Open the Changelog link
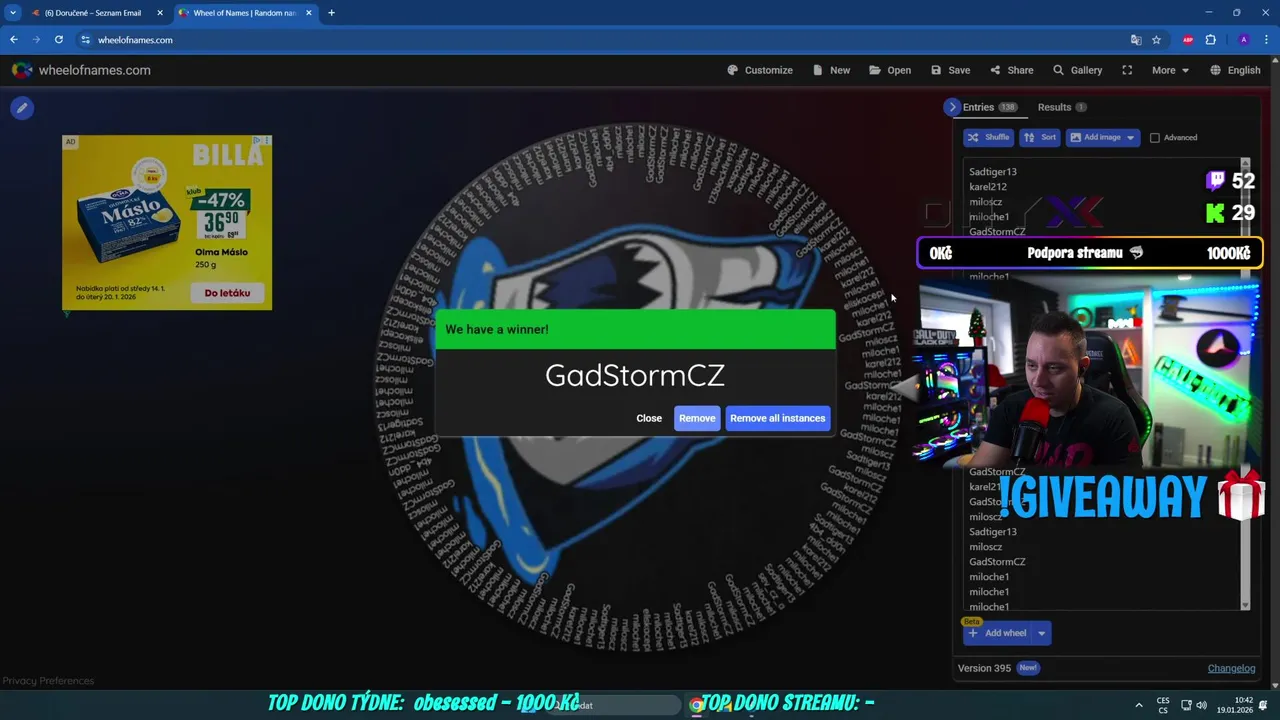Image resolution: width=1280 pixels, height=720 pixels. tap(1231, 668)
